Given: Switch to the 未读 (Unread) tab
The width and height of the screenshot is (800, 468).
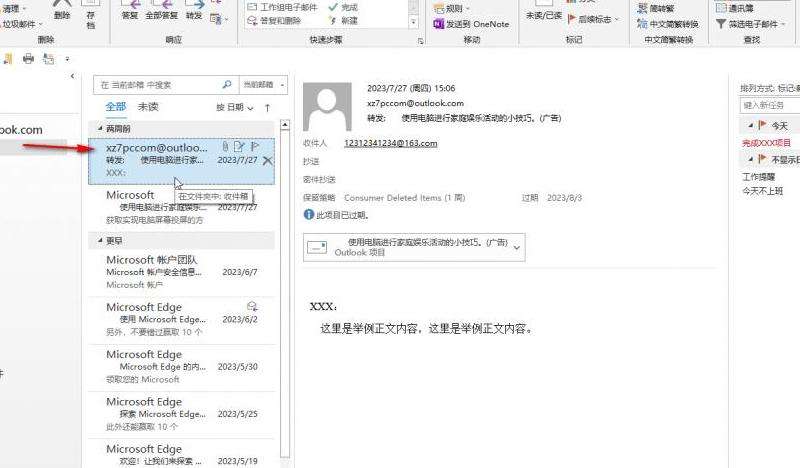Looking at the screenshot, I should [148, 107].
